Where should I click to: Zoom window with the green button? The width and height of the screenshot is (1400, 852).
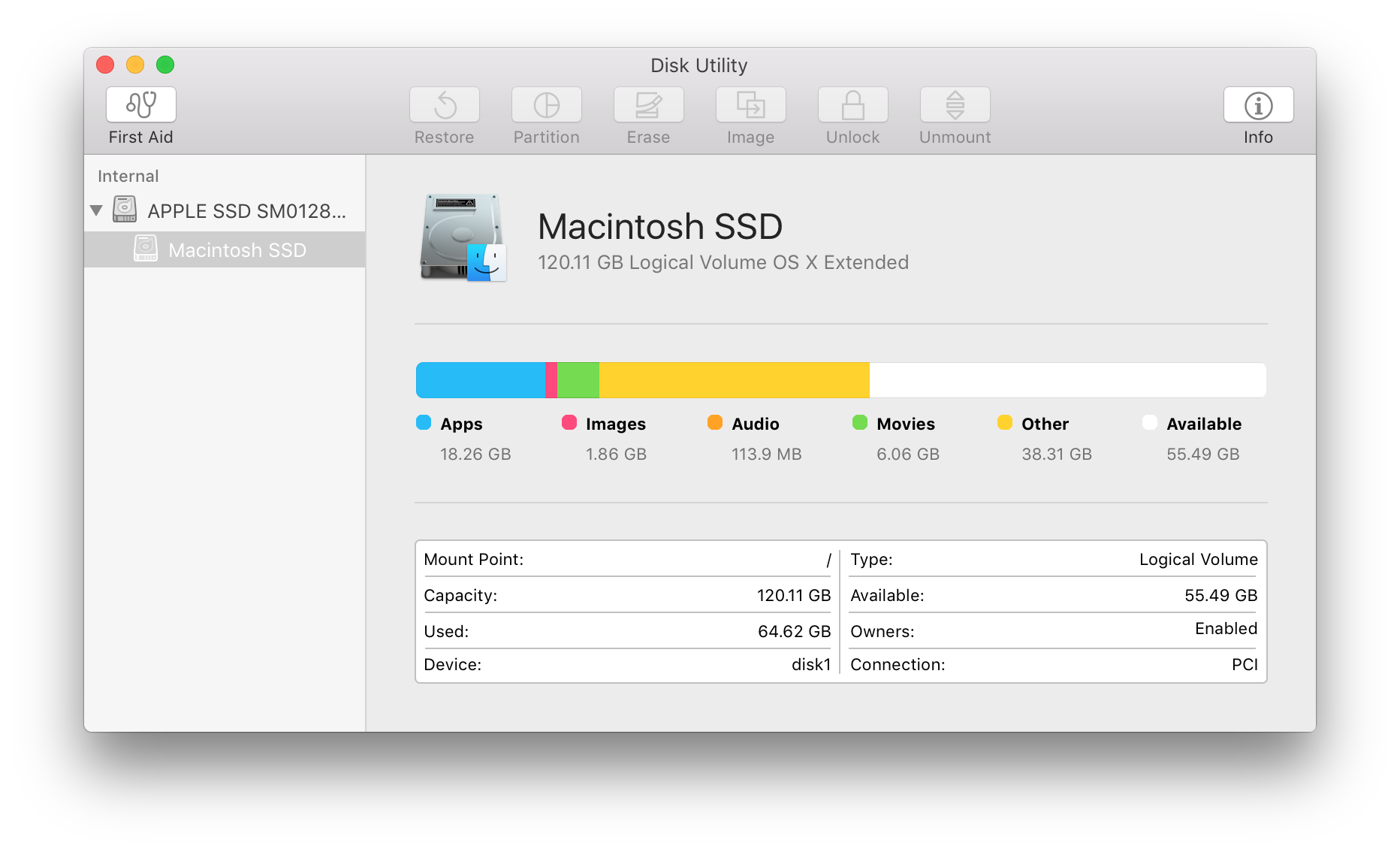click(165, 65)
